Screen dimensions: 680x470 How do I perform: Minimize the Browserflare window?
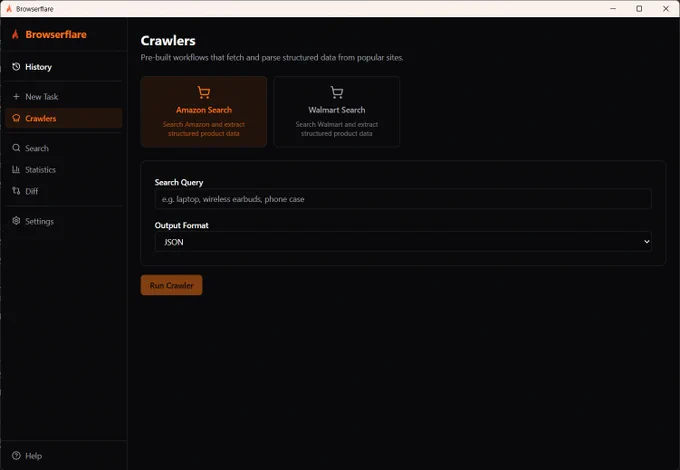pyautogui.click(x=613, y=9)
